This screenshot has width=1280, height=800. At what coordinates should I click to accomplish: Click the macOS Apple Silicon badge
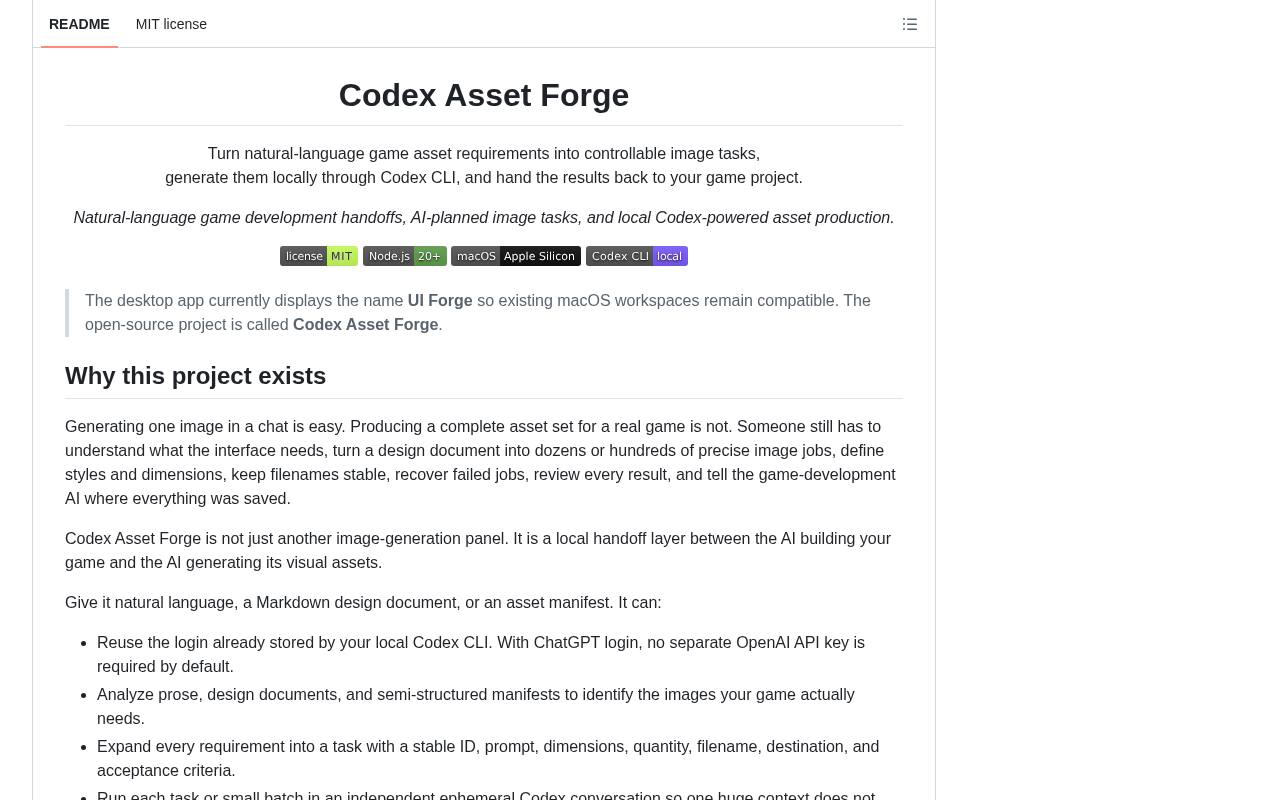coord(516,256)
